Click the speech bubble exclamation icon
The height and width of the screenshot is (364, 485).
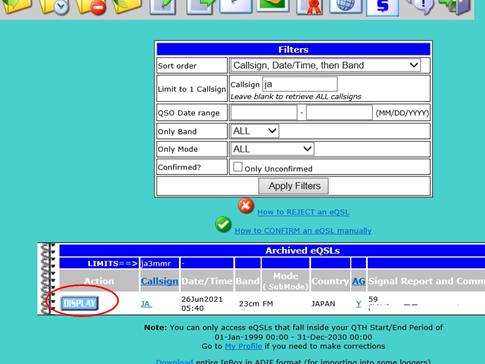tap(421, 7)
